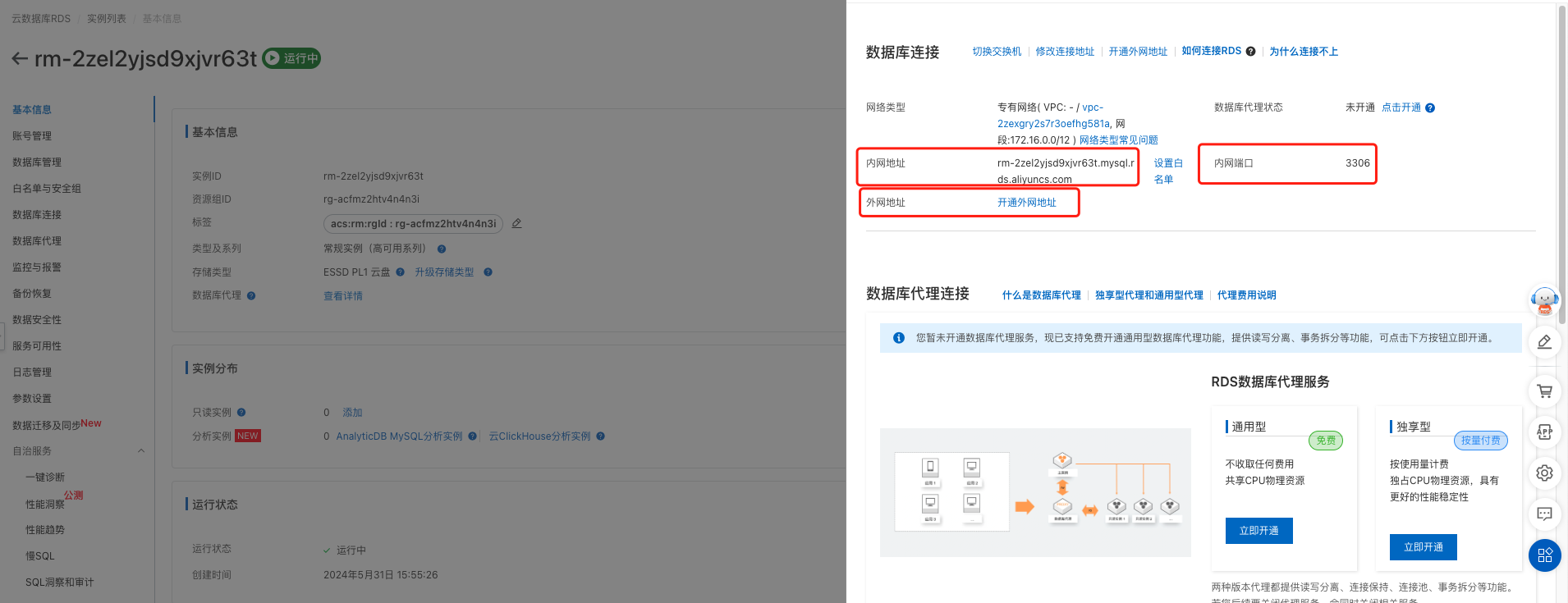Viewport: 1568px width, 603px height.
Task: Open help icon after 云ClickHouse分析实例
Action: coord(601,436)
